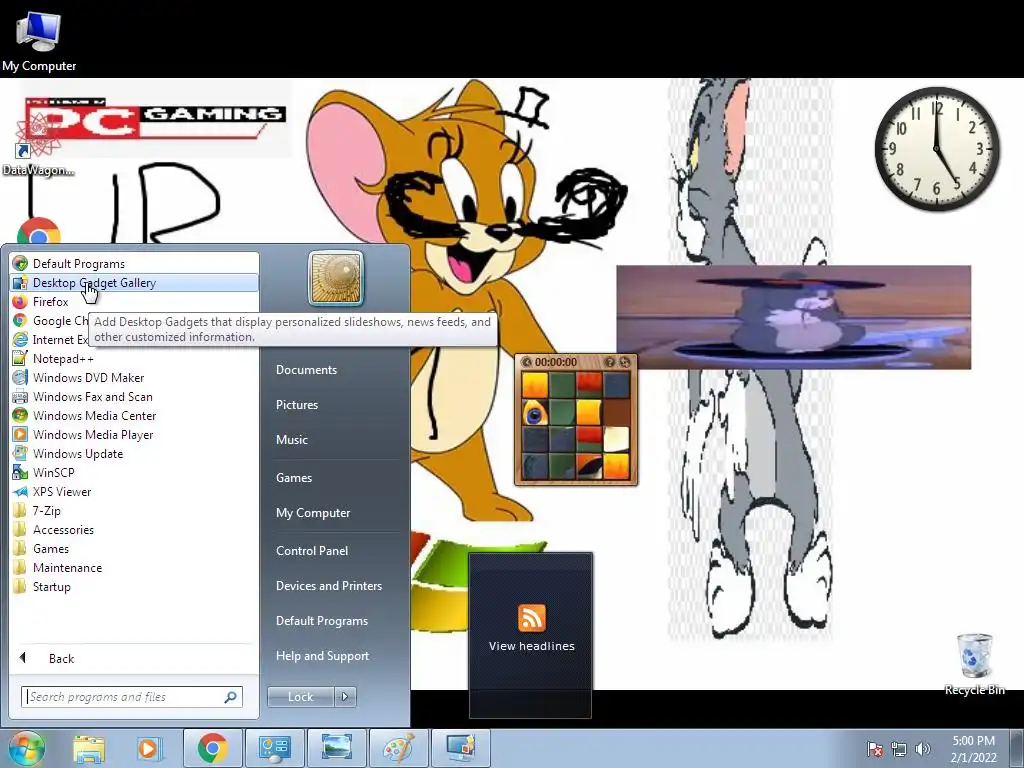Viewport: 1024px width, 768px height.
Task: Open Windows Media Player from the taskbar
Action: pyautogui.click(x=149, y=748)
